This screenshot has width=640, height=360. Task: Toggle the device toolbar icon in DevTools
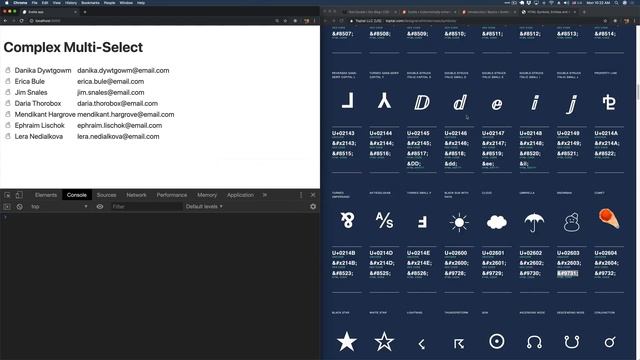19,195
